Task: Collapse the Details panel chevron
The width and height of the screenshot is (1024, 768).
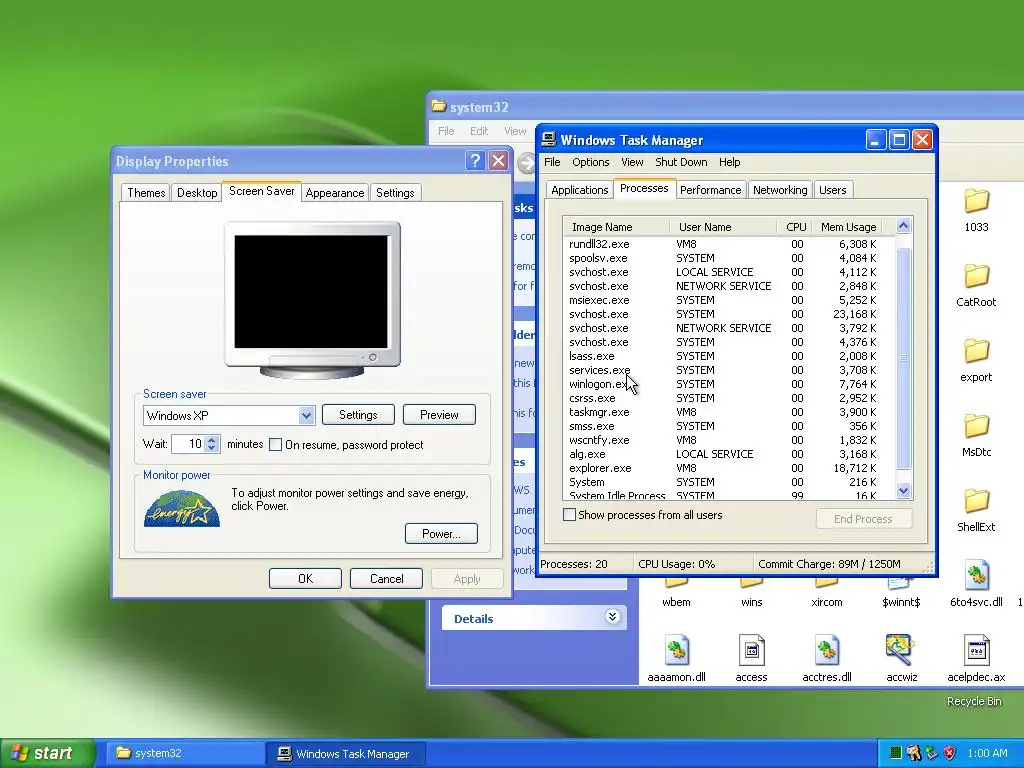Action: [x=612, y=617]
